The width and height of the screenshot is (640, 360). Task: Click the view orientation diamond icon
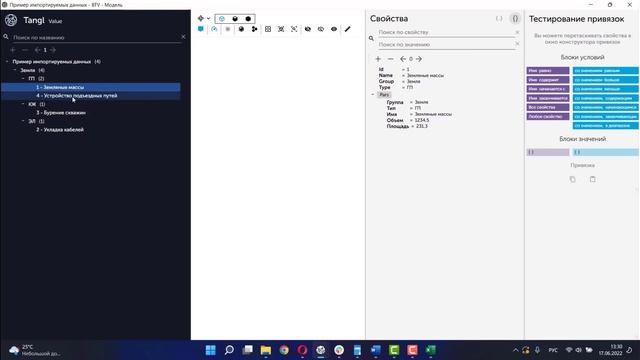tap(200, 18)
